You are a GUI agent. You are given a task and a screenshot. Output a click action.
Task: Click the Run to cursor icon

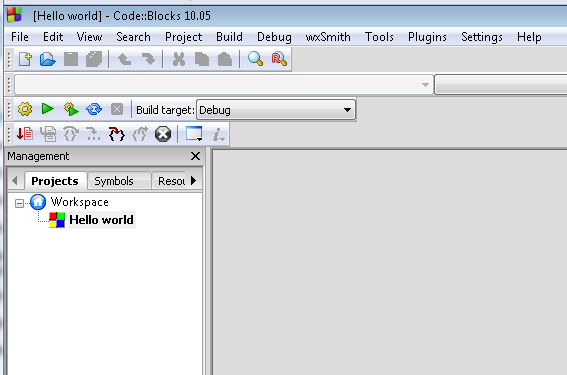click(48, 134)
